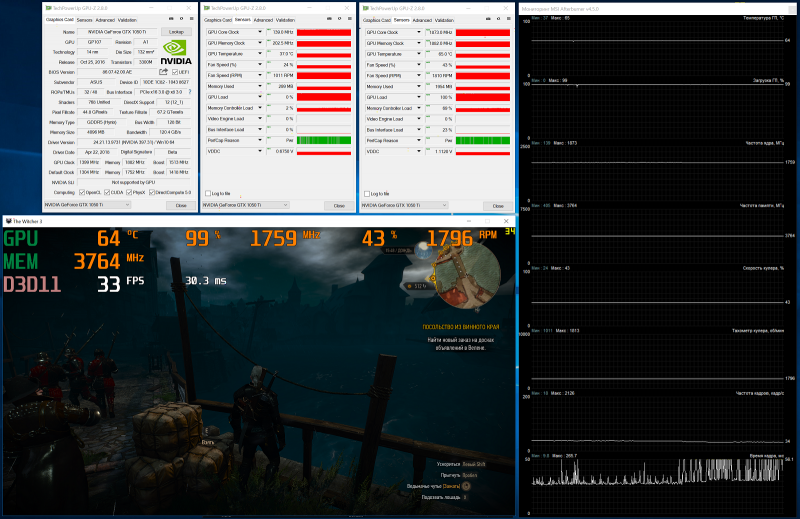Click the '33 FPS' overlay reading in Witcher 3
This screenshot has width=800, height=519.
[121, 283]
